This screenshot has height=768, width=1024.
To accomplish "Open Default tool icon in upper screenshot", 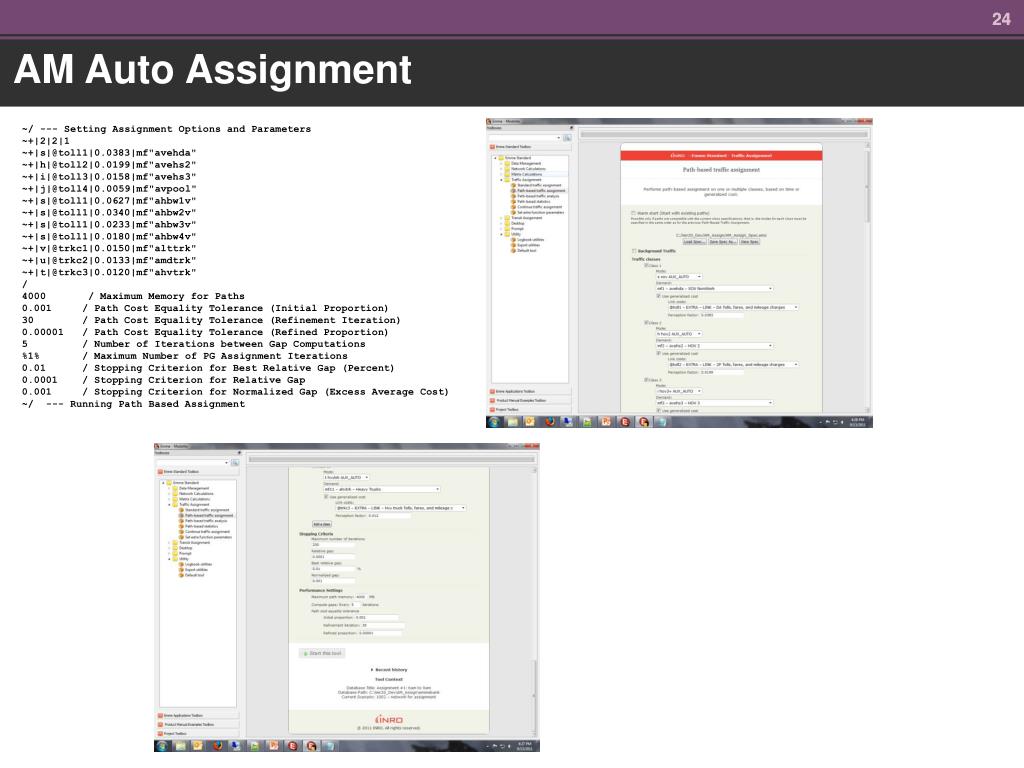I will tap(513, 251).
